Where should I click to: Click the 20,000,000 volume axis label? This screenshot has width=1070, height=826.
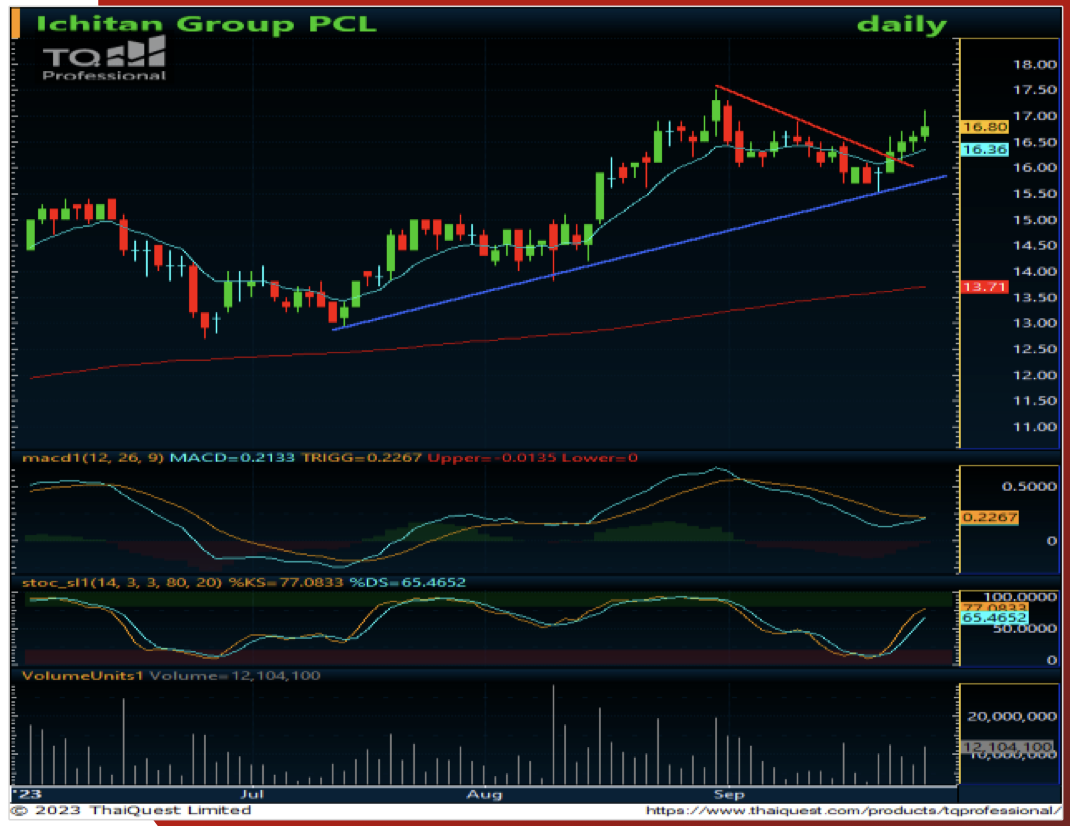click(1012, 716)
